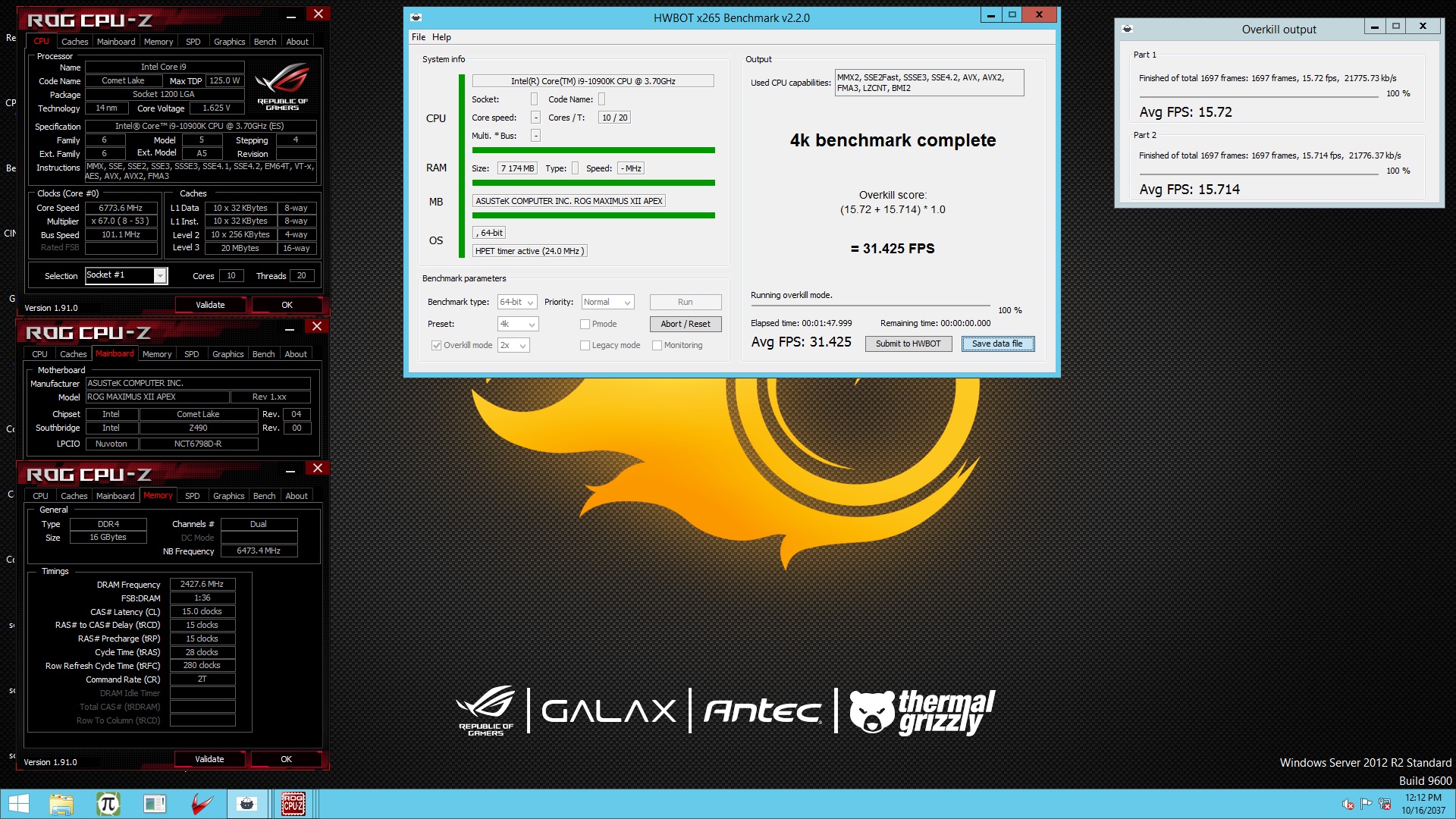Launch File Explorer from the taskbar
Viewport: 1456px width, 819px height.
pyautogui.click(x=61, y=804)
